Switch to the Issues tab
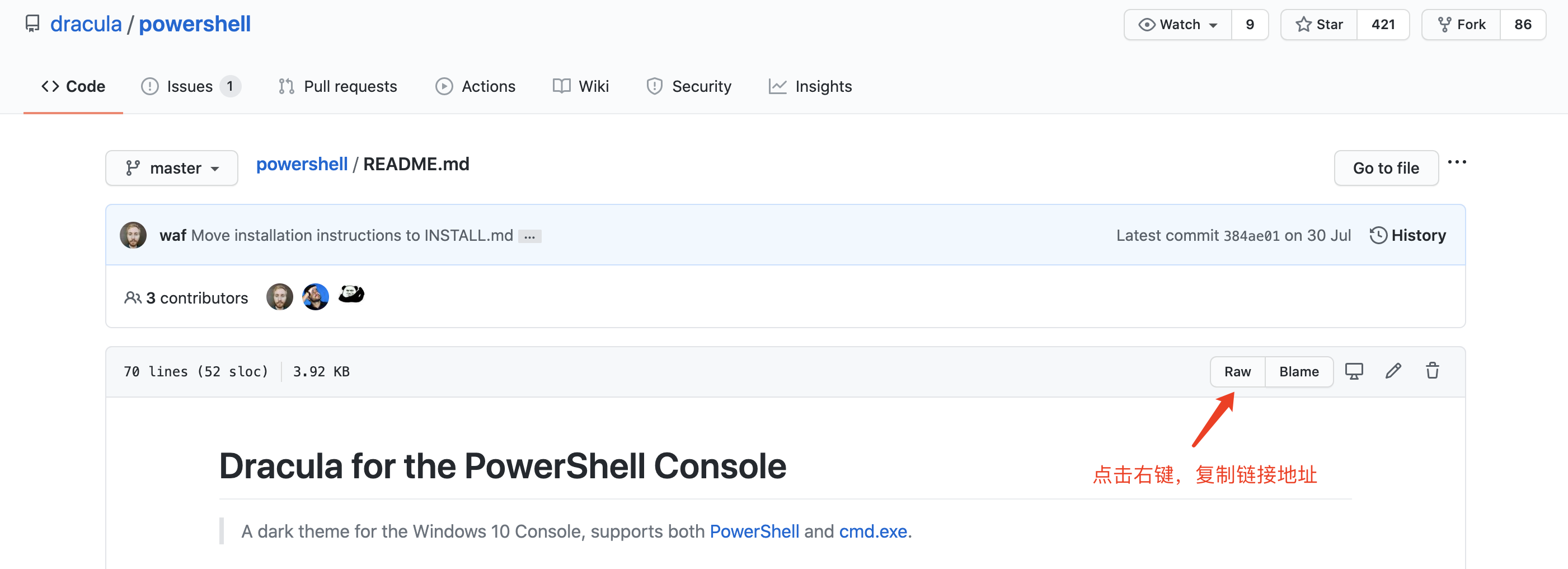1568x569 pixels. (190, 86)
